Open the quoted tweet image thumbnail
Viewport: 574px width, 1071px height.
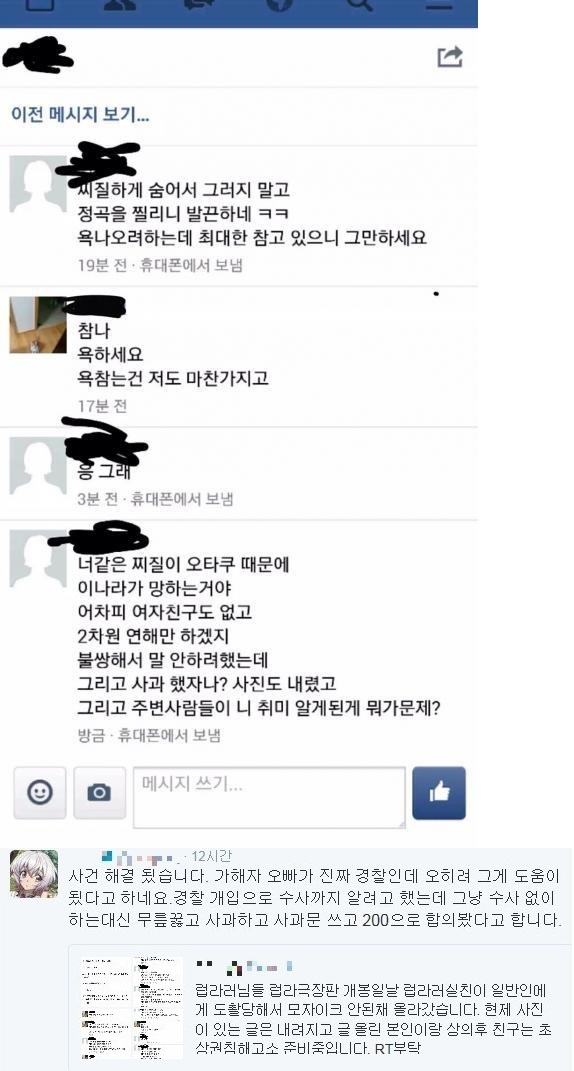[x=132, y=1007]
